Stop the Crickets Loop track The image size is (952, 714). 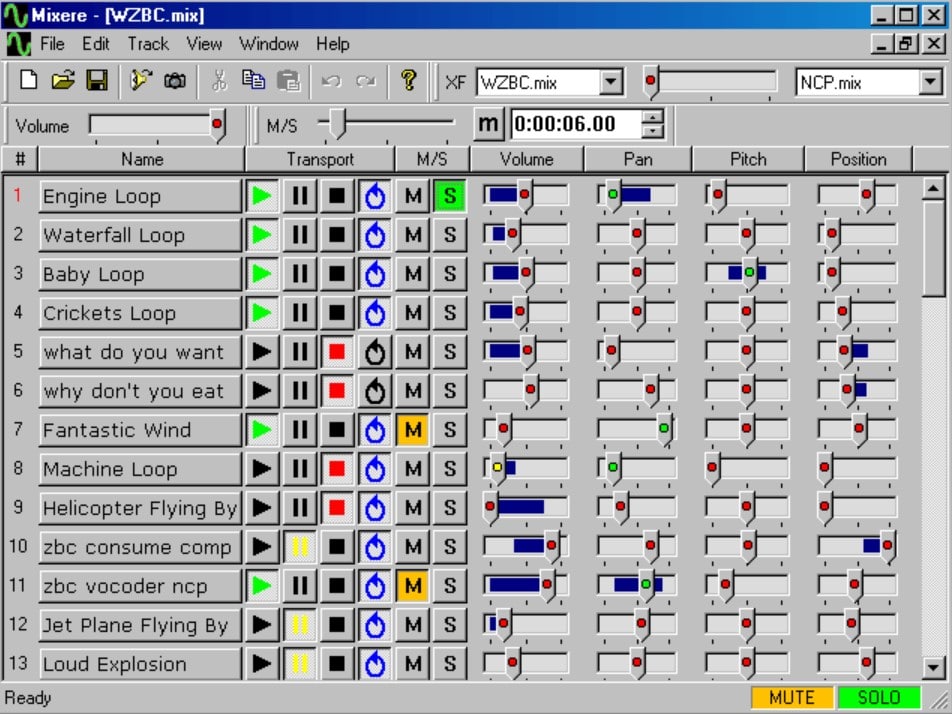337,313
